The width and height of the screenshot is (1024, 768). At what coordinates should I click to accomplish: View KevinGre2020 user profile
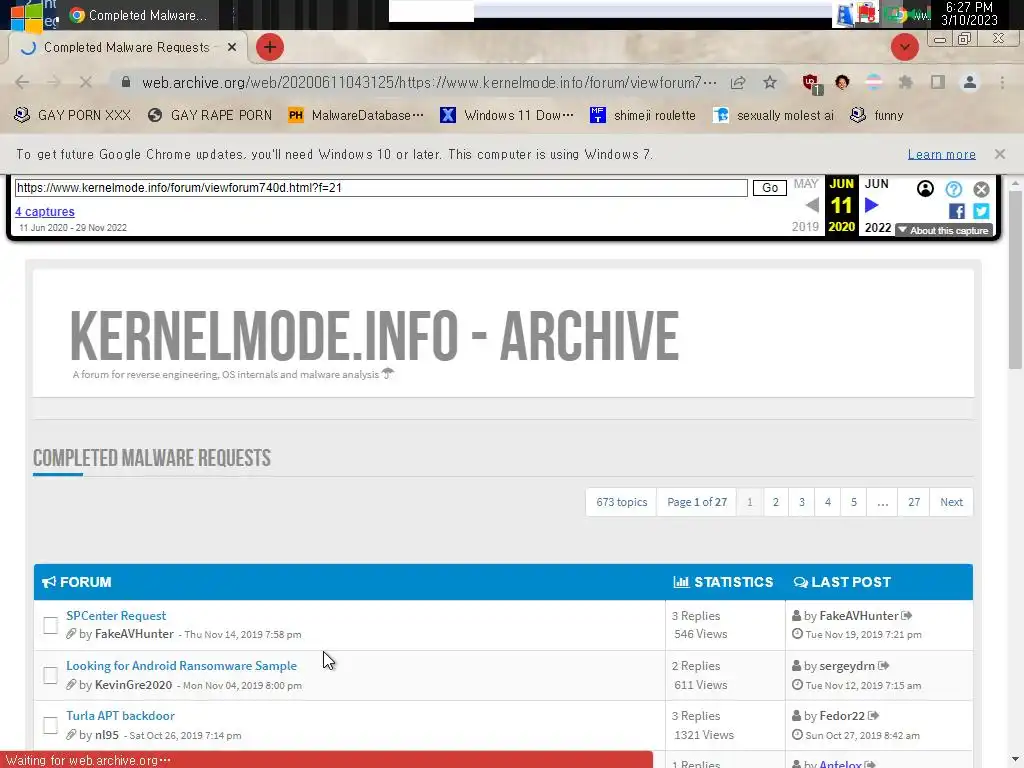click(x=133, y=685)
